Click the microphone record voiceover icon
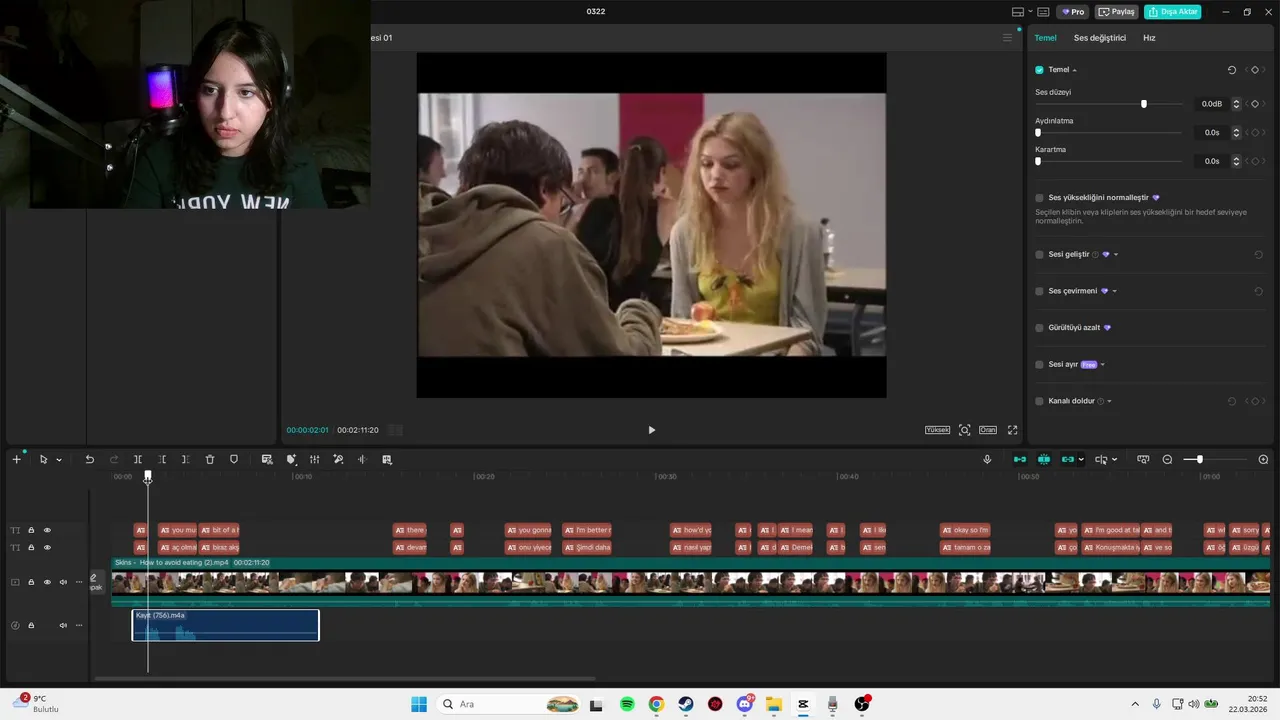This screenshot has width=1280, height=720. click(987, 460)
